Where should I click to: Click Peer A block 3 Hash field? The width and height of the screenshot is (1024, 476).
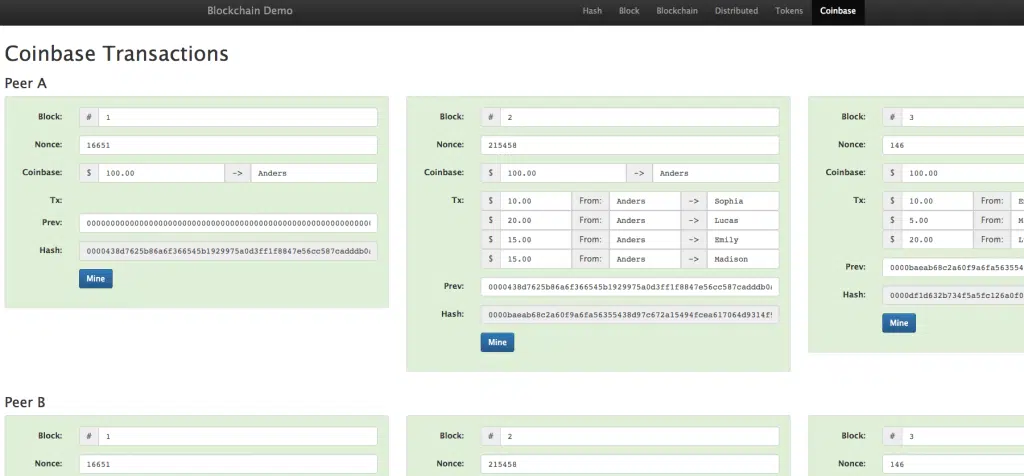point(953,295)
